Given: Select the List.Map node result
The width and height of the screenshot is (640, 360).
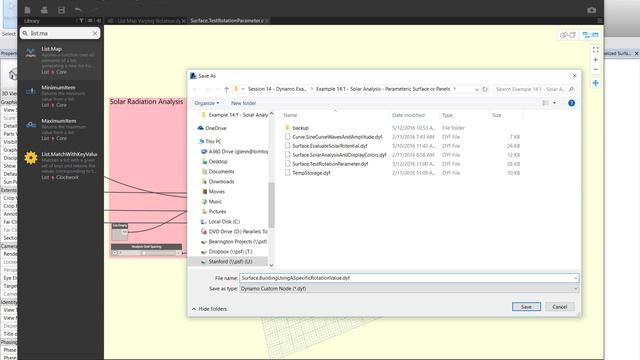Looking at the screenshot, I should [61, 60].
